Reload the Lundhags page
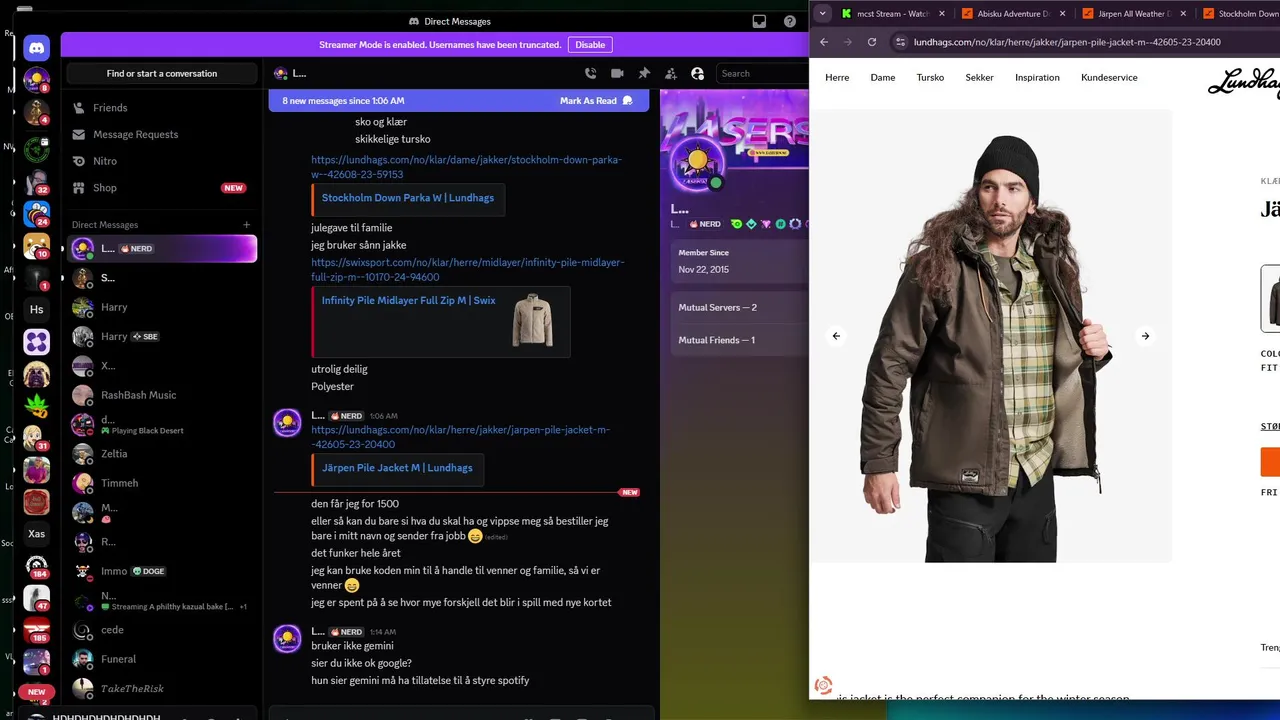The height and width of the screenshot is (720, 1280). tap(872, 42)
